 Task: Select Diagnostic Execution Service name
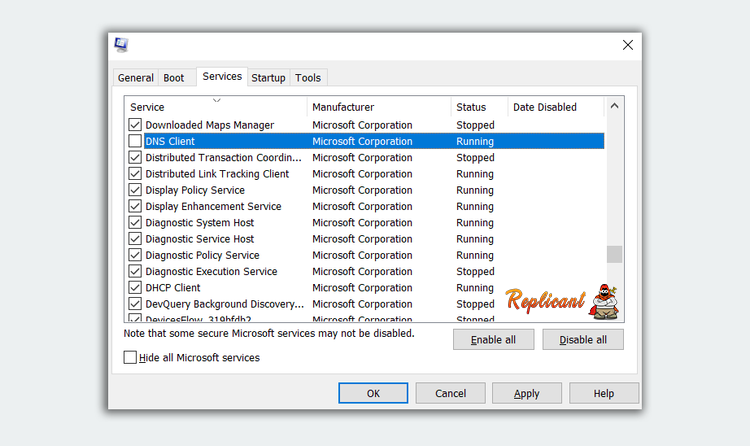pos(211,272)
